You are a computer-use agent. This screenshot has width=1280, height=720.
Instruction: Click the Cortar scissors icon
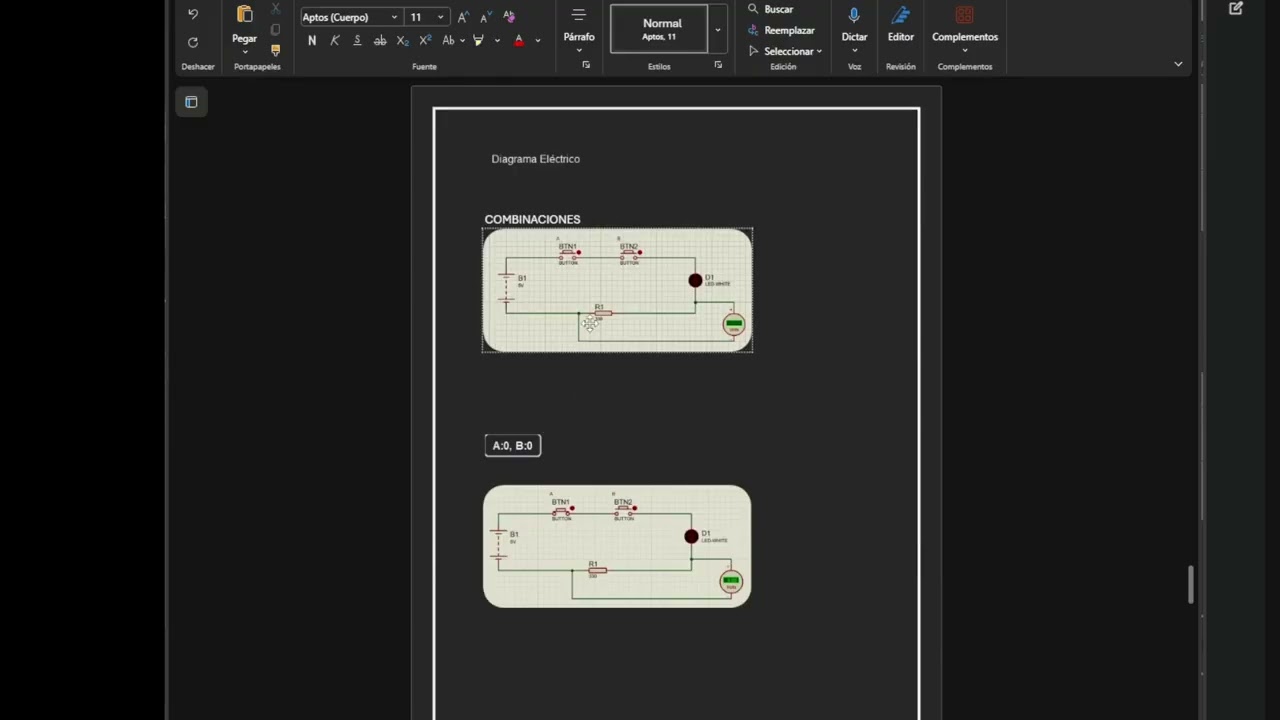(x=276, y=9)
